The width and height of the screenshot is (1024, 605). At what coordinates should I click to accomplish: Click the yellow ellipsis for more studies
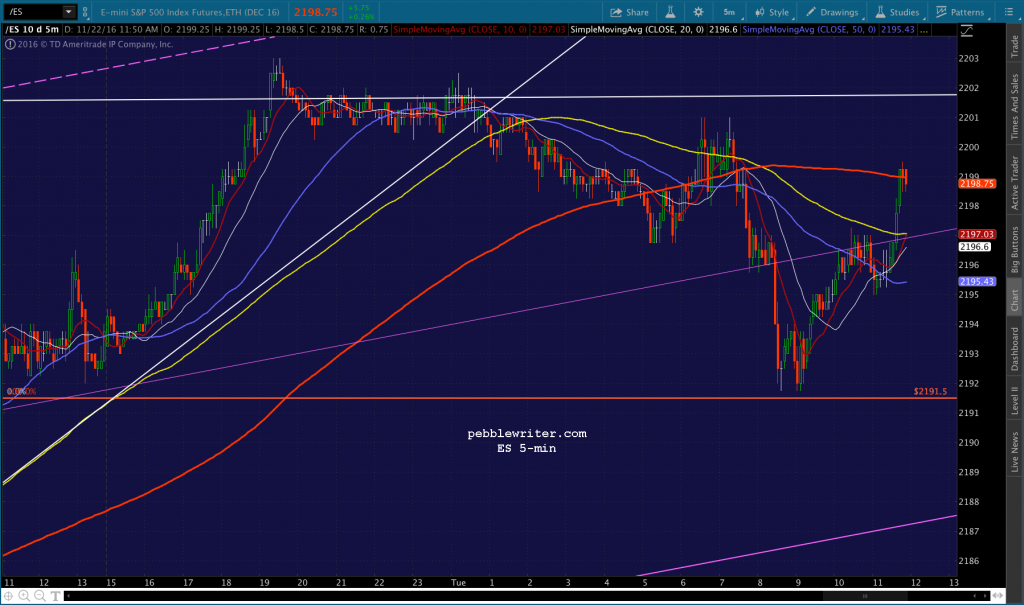click(923, 30)
